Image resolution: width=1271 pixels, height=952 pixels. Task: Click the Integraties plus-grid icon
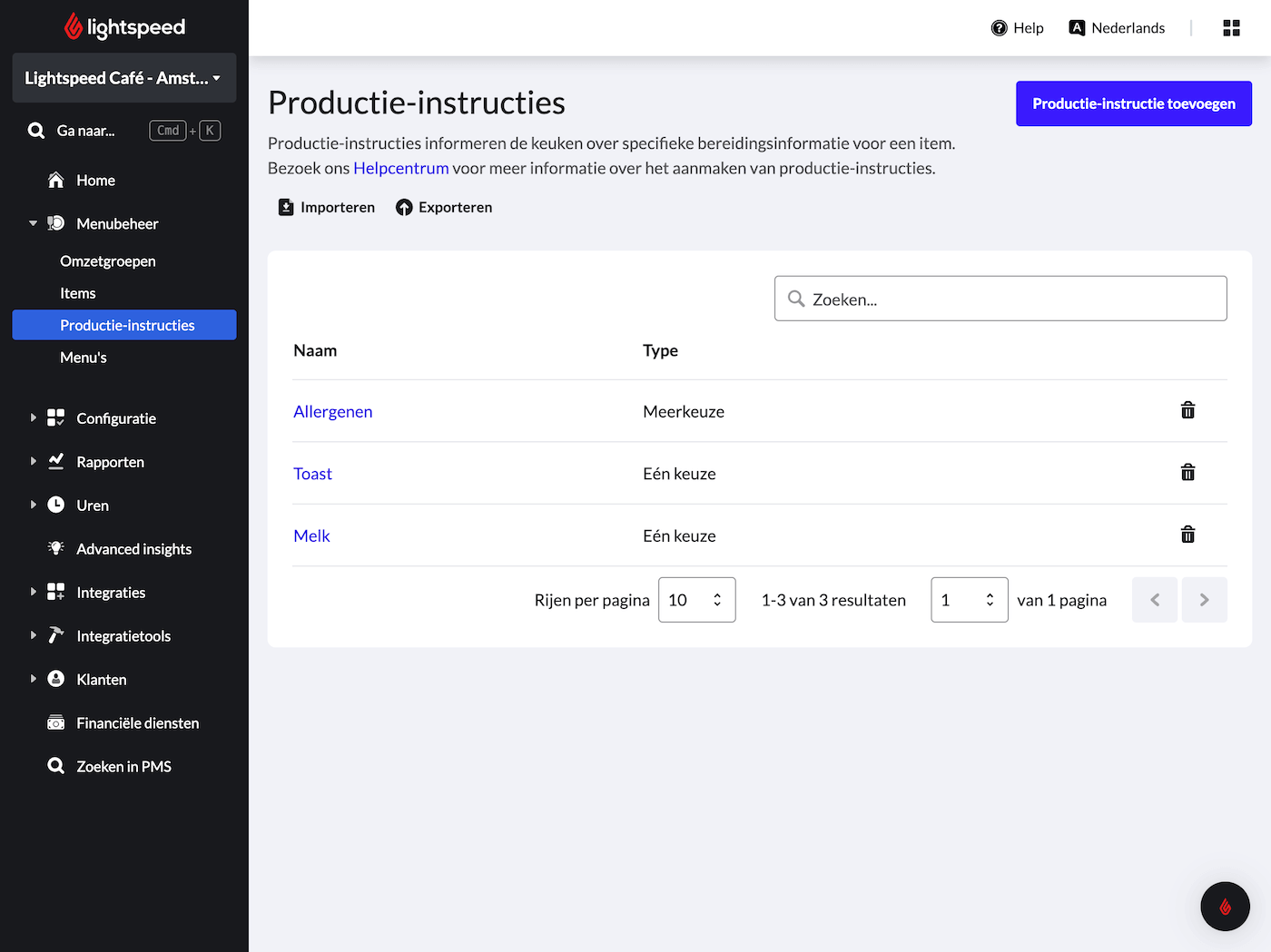tap(56, 592)
